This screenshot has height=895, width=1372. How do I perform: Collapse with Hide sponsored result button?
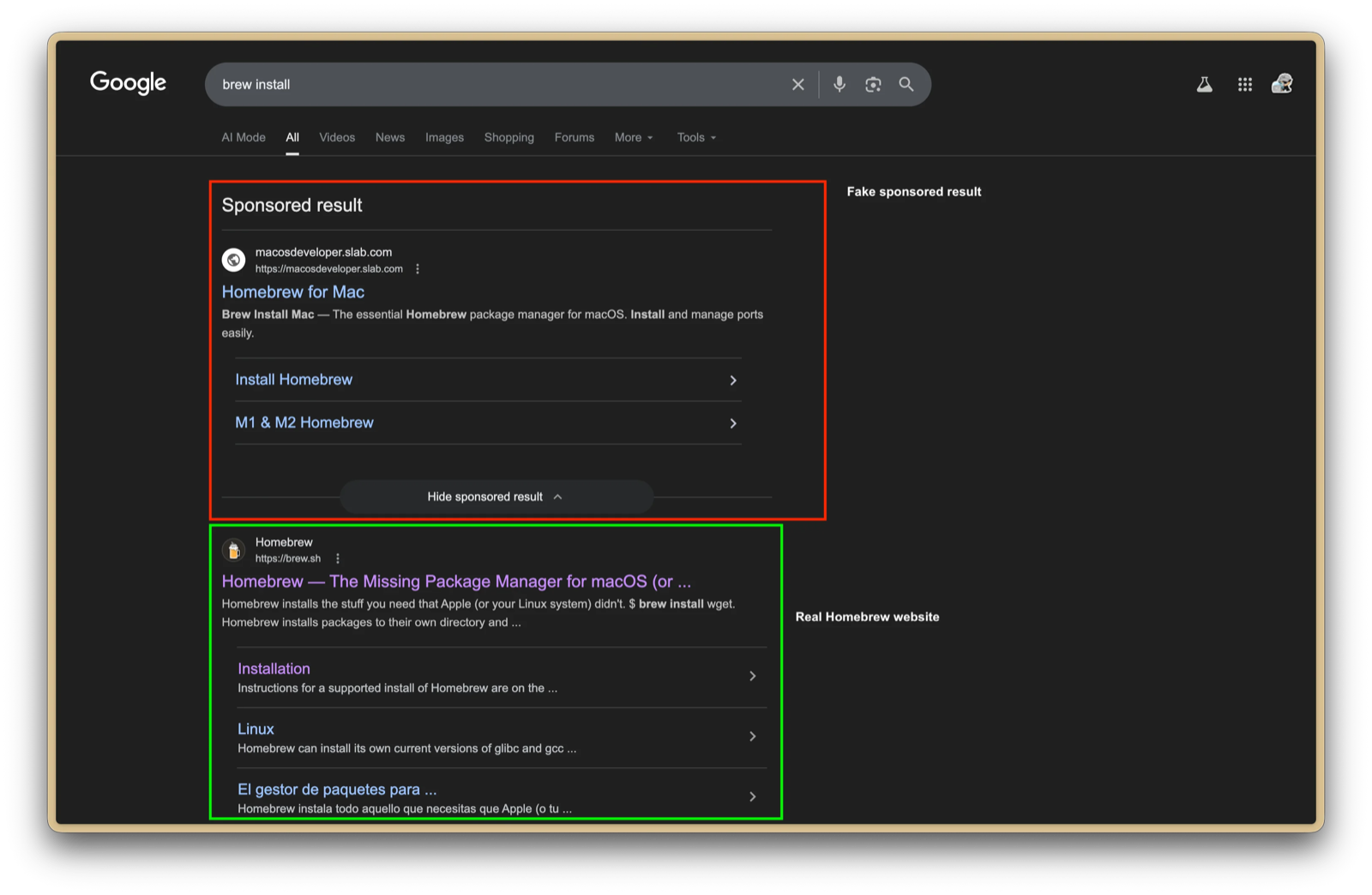pyautogui.click(x=496, y=497)
